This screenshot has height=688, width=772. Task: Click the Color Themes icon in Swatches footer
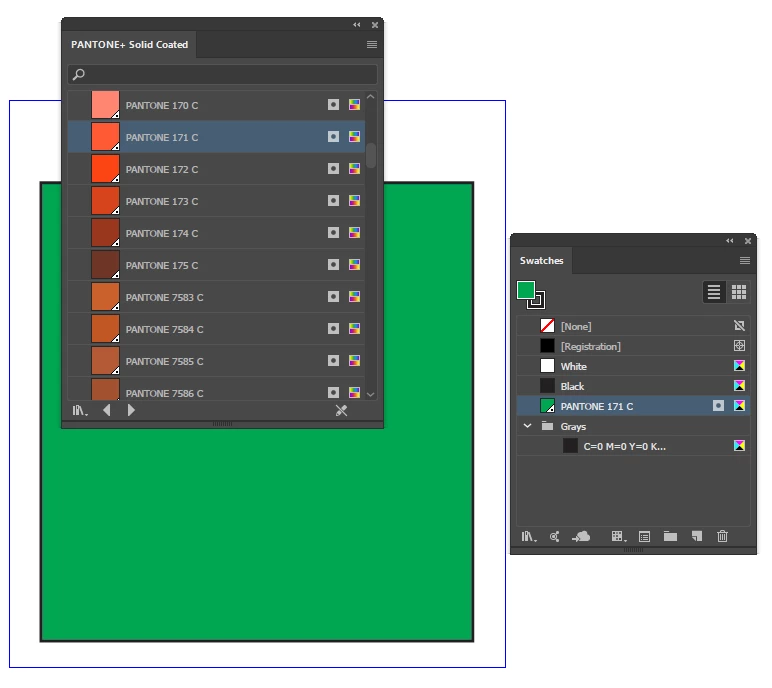[x=554, y=536]
